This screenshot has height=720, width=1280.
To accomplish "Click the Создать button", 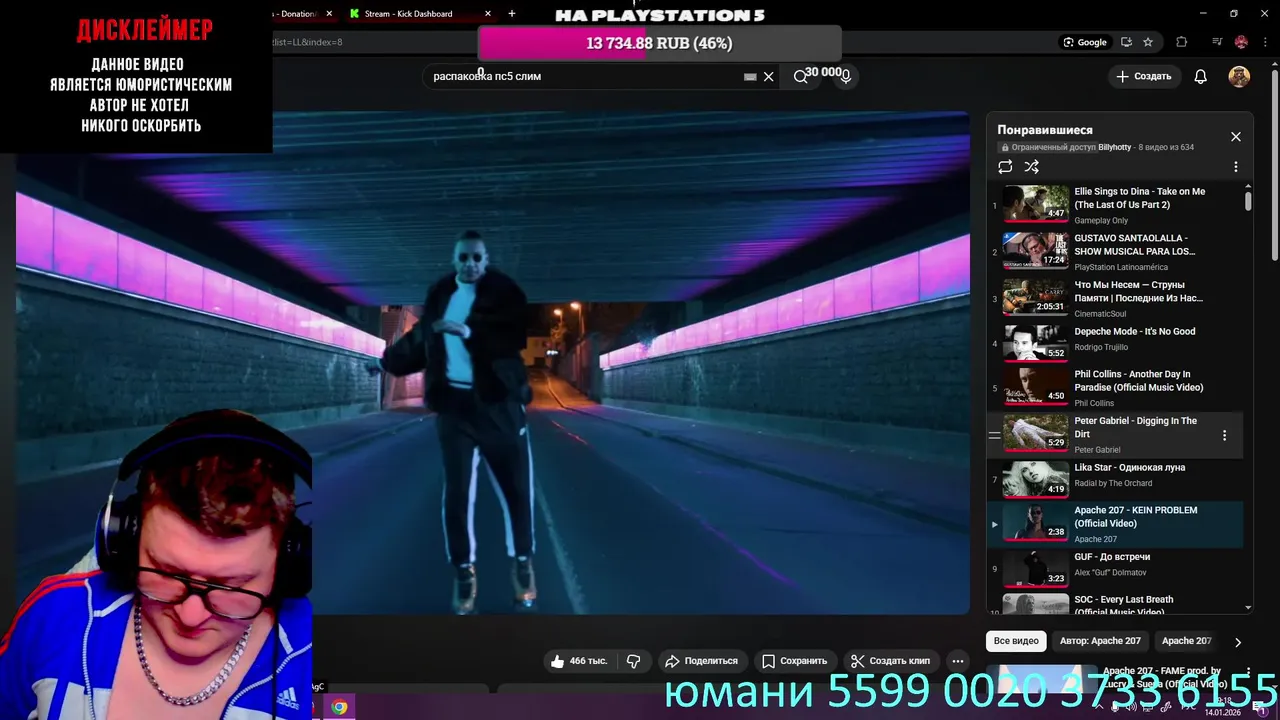I will pos(1144,76).
